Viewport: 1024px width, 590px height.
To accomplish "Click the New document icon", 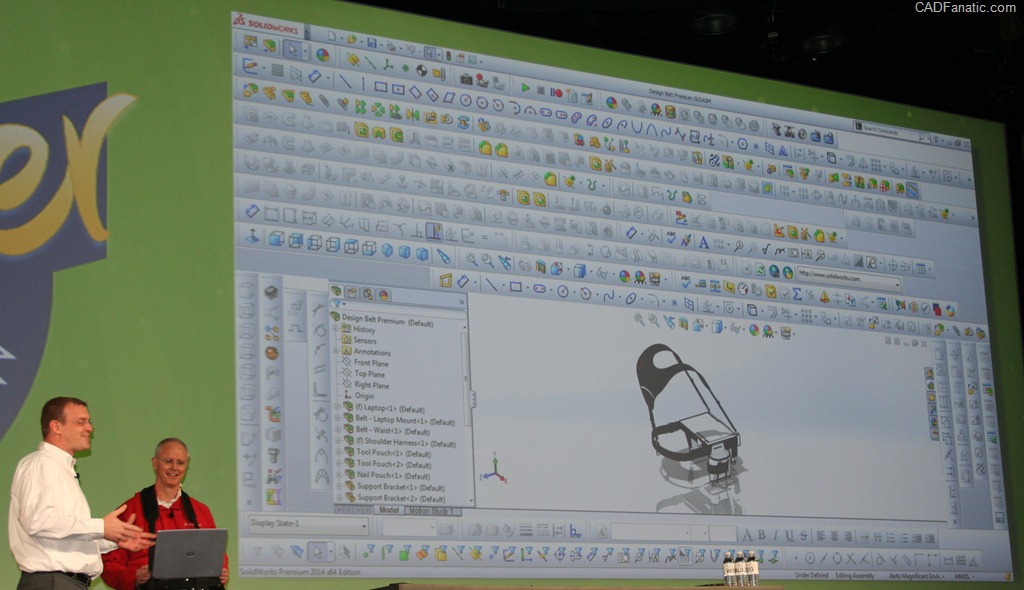I will [x=332, y=37].
